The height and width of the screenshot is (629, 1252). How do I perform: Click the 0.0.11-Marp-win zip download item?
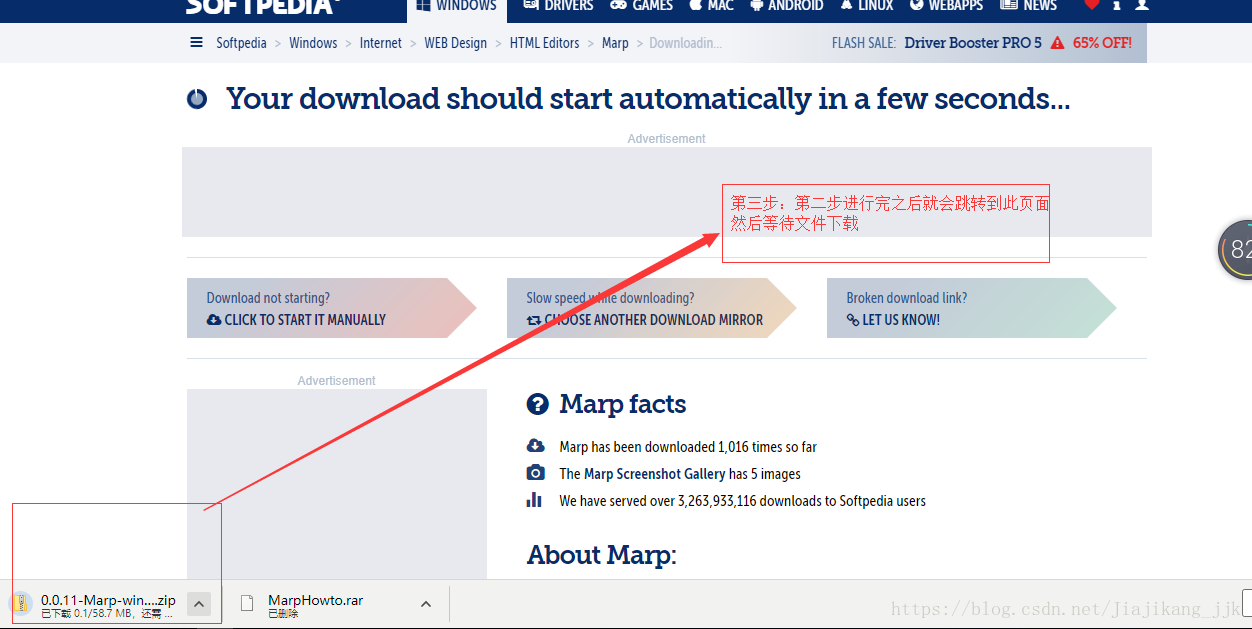(109, 604)
